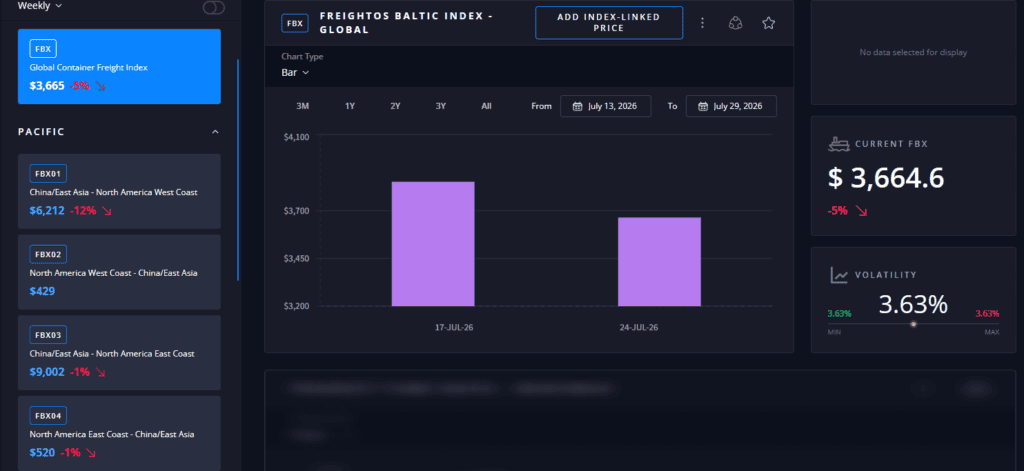Screen dimensions: 1024x471
Task: Open the To date field July 29, 2026
Action: (x=731, y=106)
